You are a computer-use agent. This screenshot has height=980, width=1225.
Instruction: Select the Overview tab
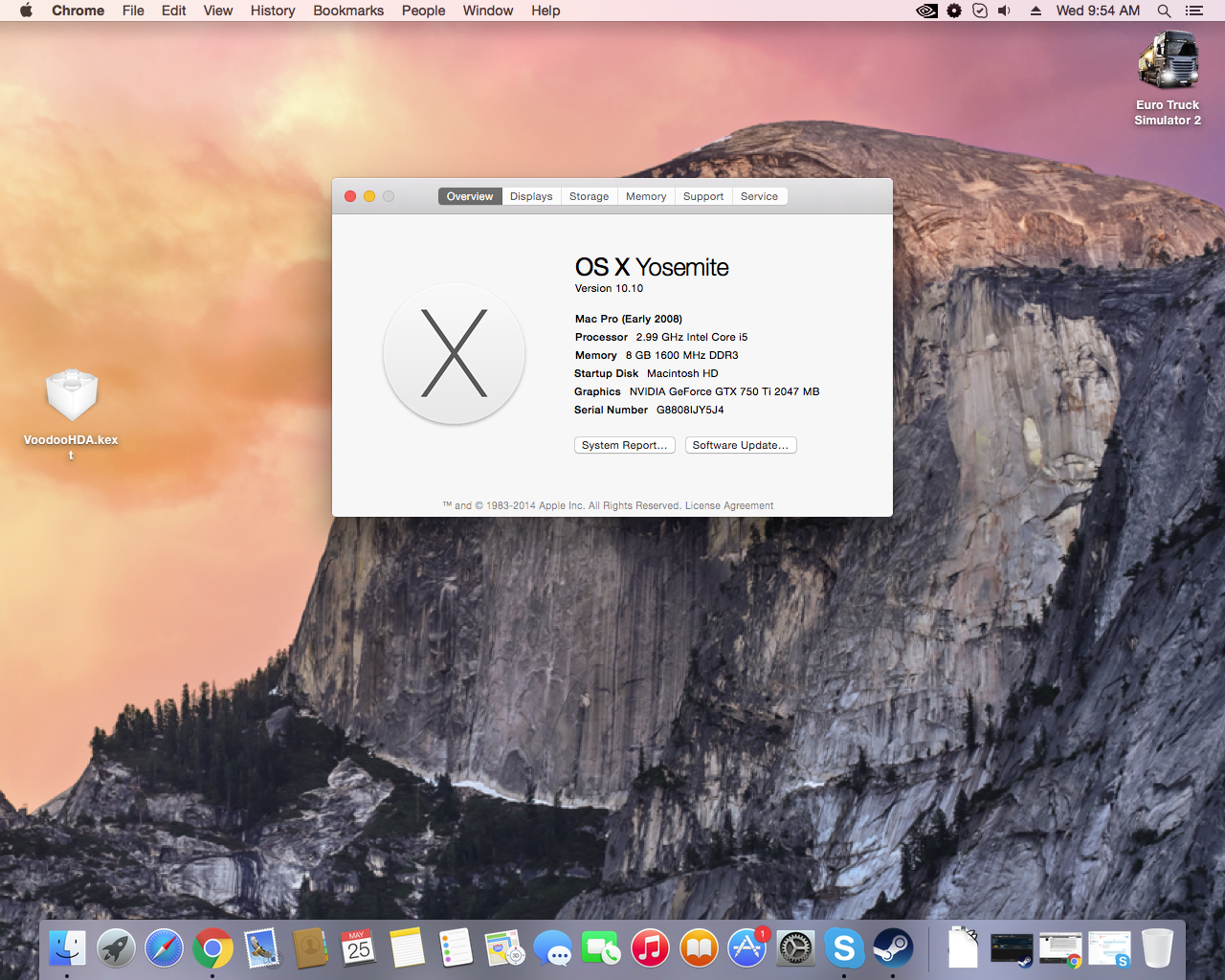(470, 196)
